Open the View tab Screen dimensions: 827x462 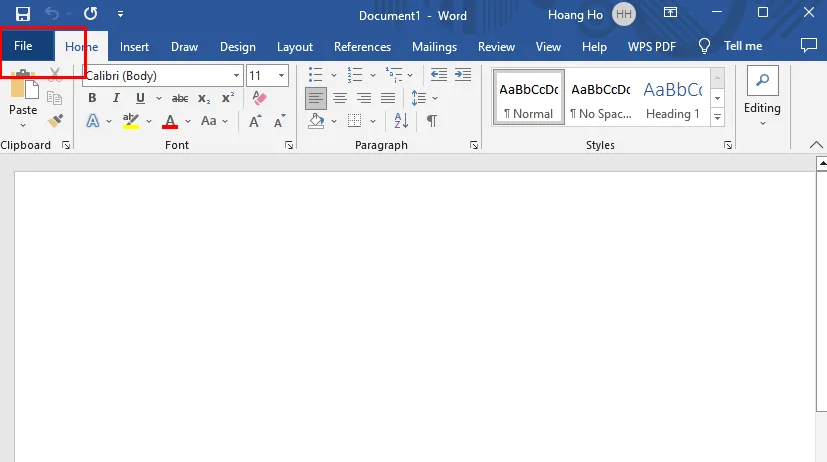point(548,47)
